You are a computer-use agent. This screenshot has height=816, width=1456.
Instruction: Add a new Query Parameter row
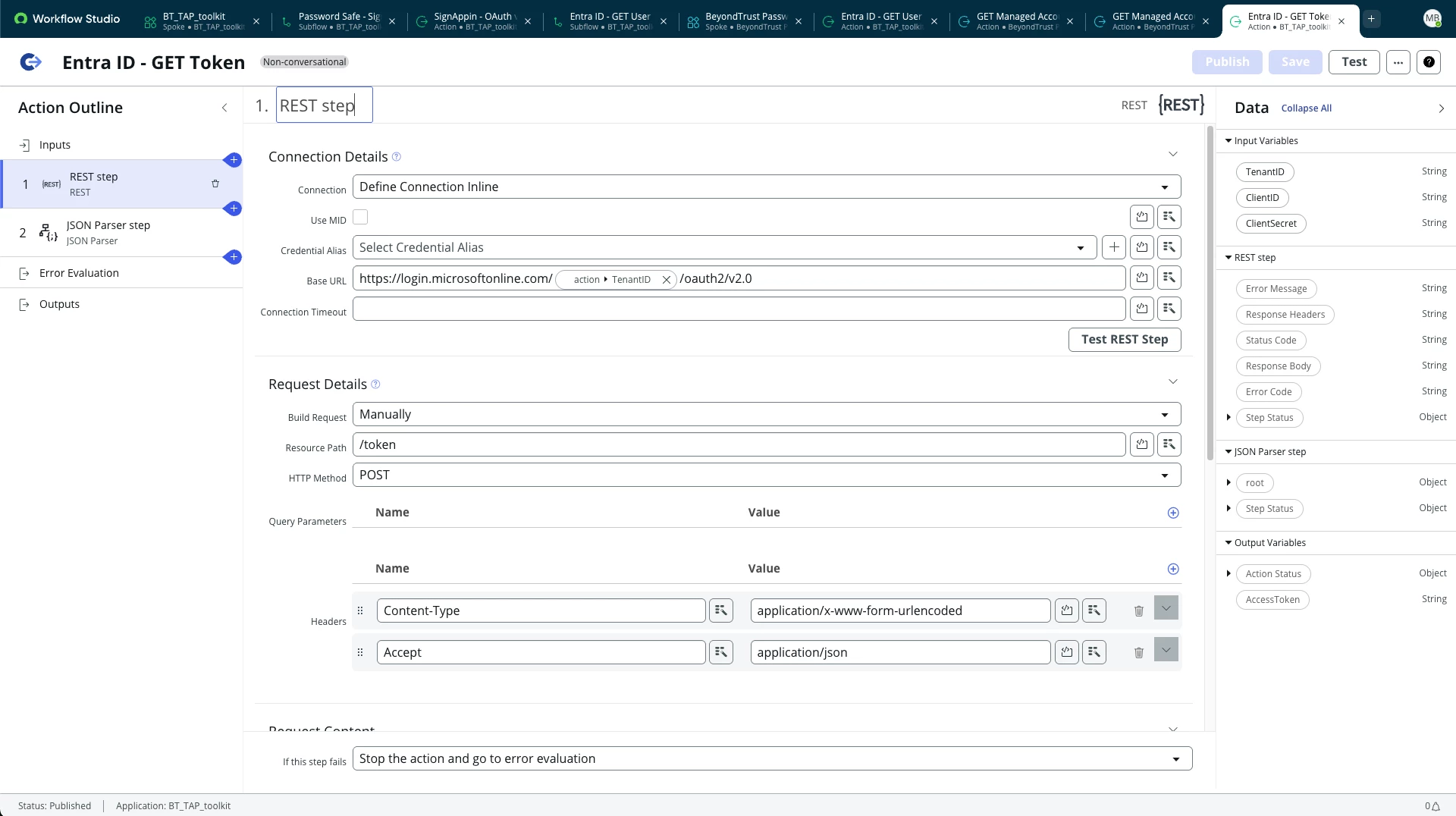1173,513
